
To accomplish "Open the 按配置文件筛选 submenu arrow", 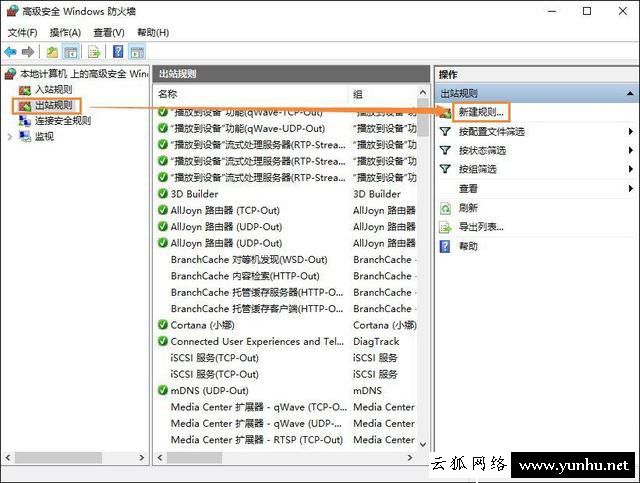I will pyautogui.click(x=631, y=131).
